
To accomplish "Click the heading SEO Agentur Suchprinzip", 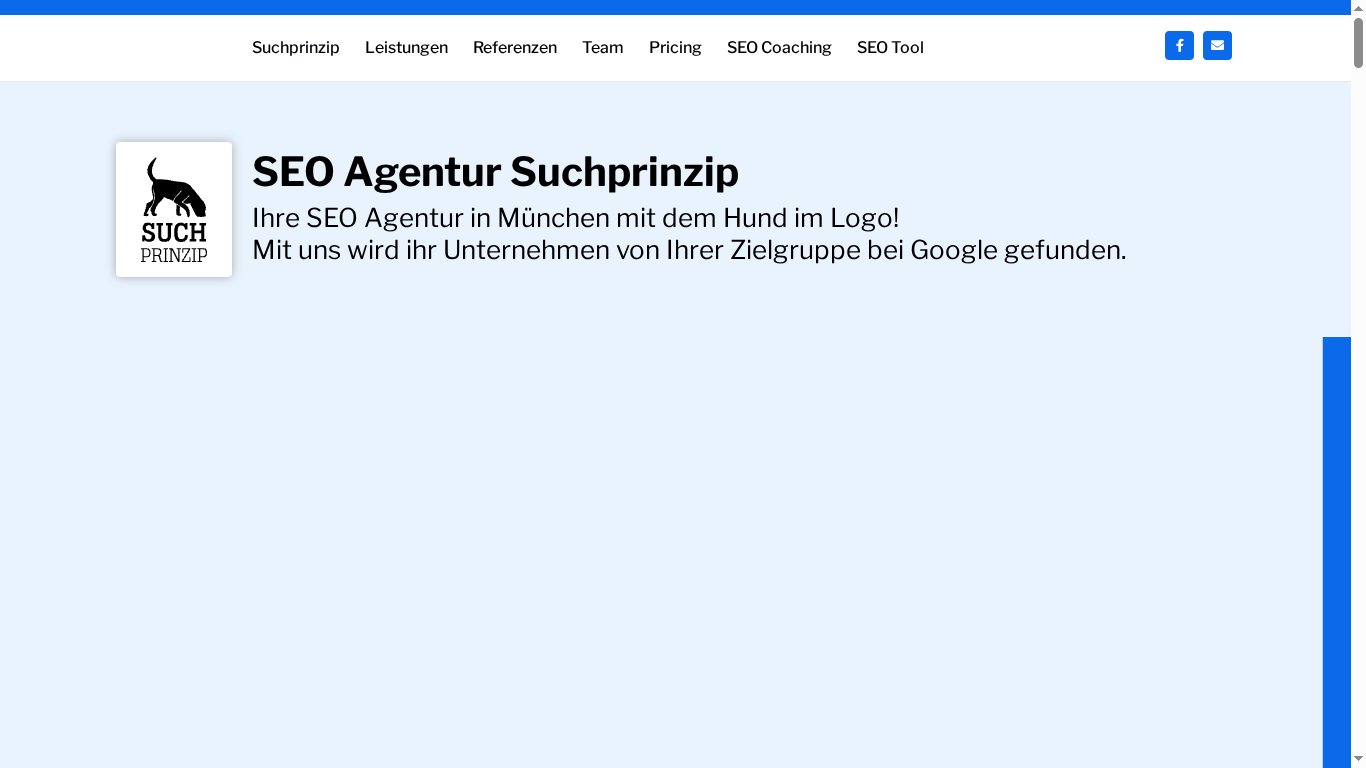I will click(x=495, y=172).
